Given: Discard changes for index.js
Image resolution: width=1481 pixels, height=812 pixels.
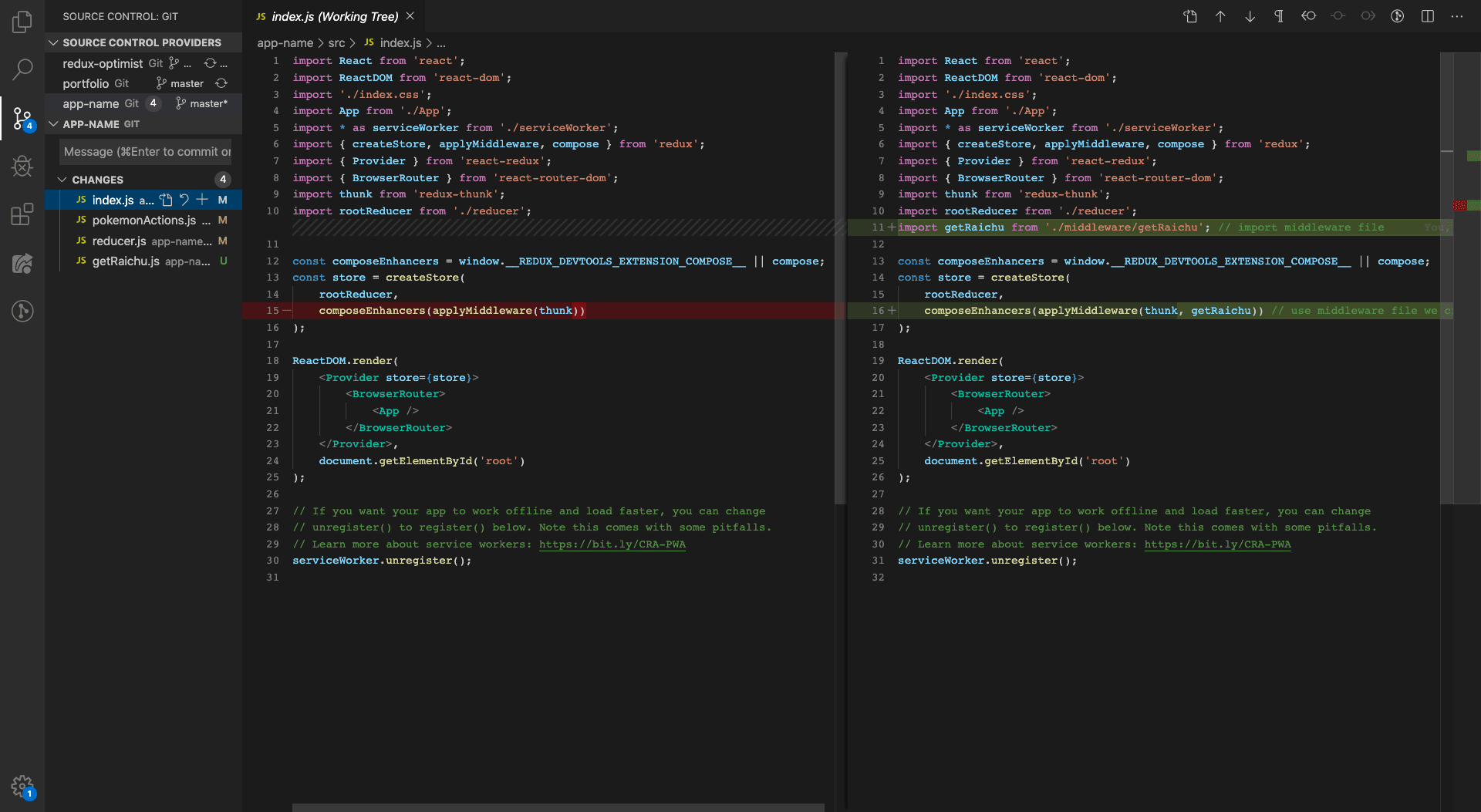Looking at the screenshot, I should [184, 200].
